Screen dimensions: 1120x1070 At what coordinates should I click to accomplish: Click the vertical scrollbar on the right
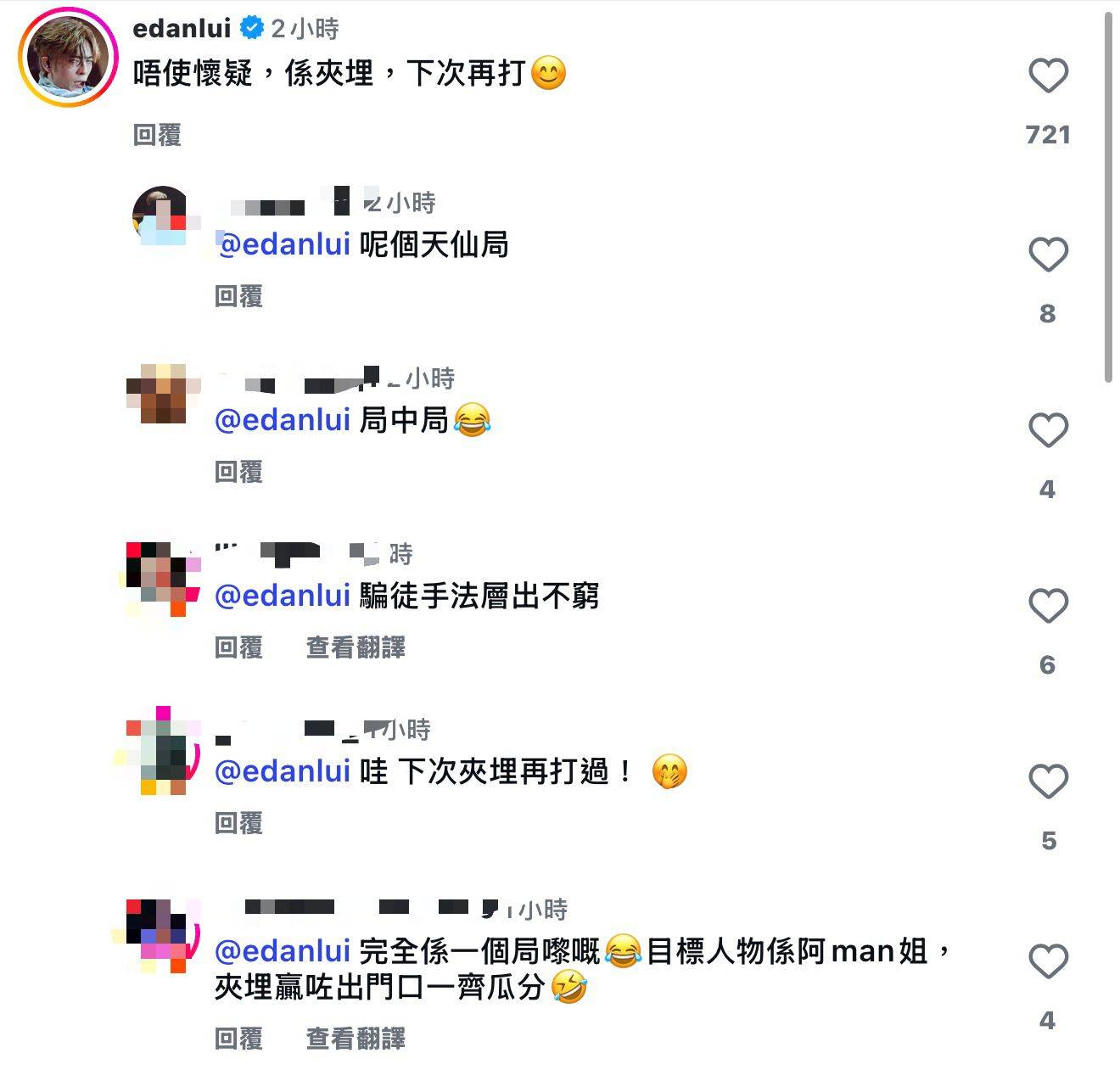tap(1108, 195)
